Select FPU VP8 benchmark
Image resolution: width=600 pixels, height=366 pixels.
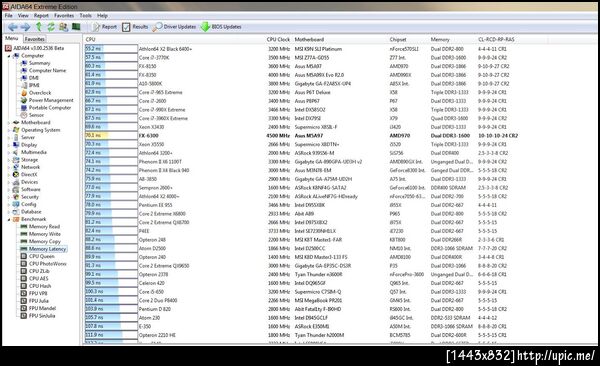pos(34,294)
